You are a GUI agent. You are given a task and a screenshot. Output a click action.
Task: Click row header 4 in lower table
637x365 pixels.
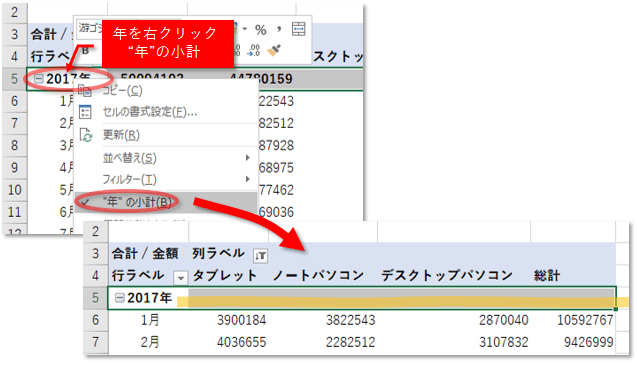95,276
